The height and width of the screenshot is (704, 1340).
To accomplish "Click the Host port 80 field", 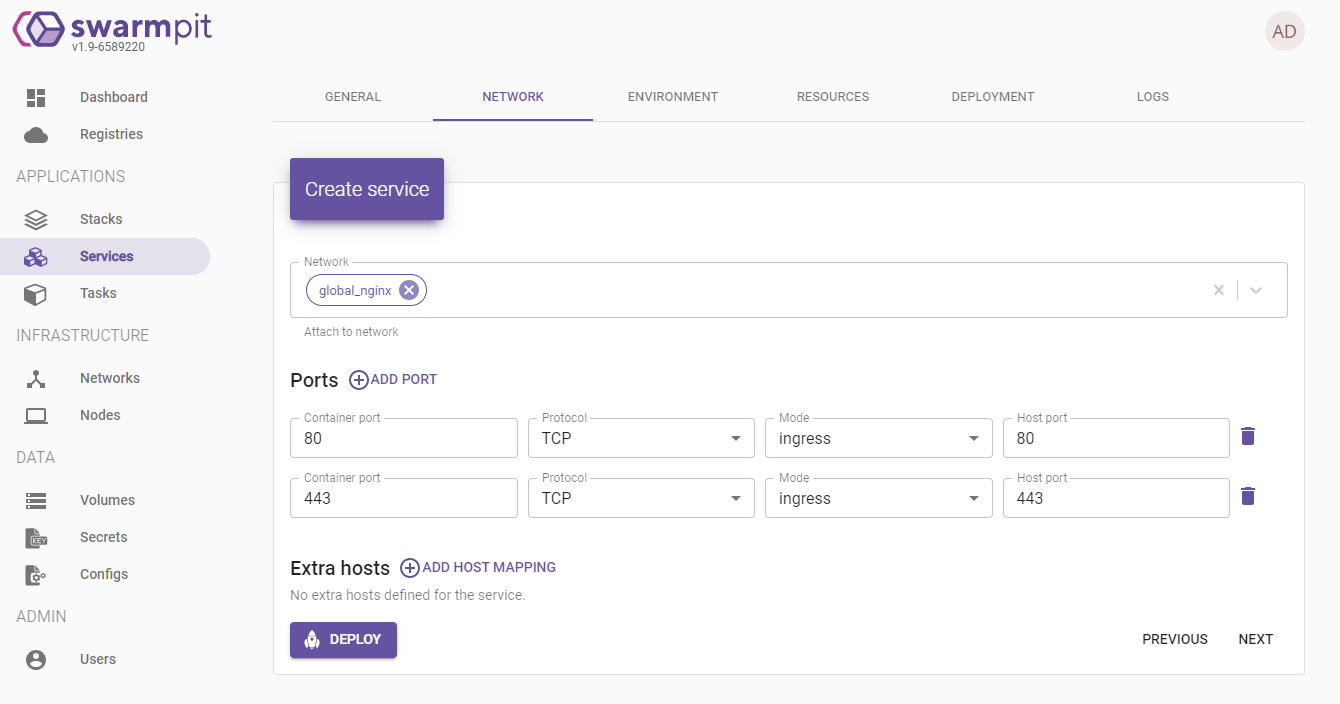I will (x=1115, y=438).
